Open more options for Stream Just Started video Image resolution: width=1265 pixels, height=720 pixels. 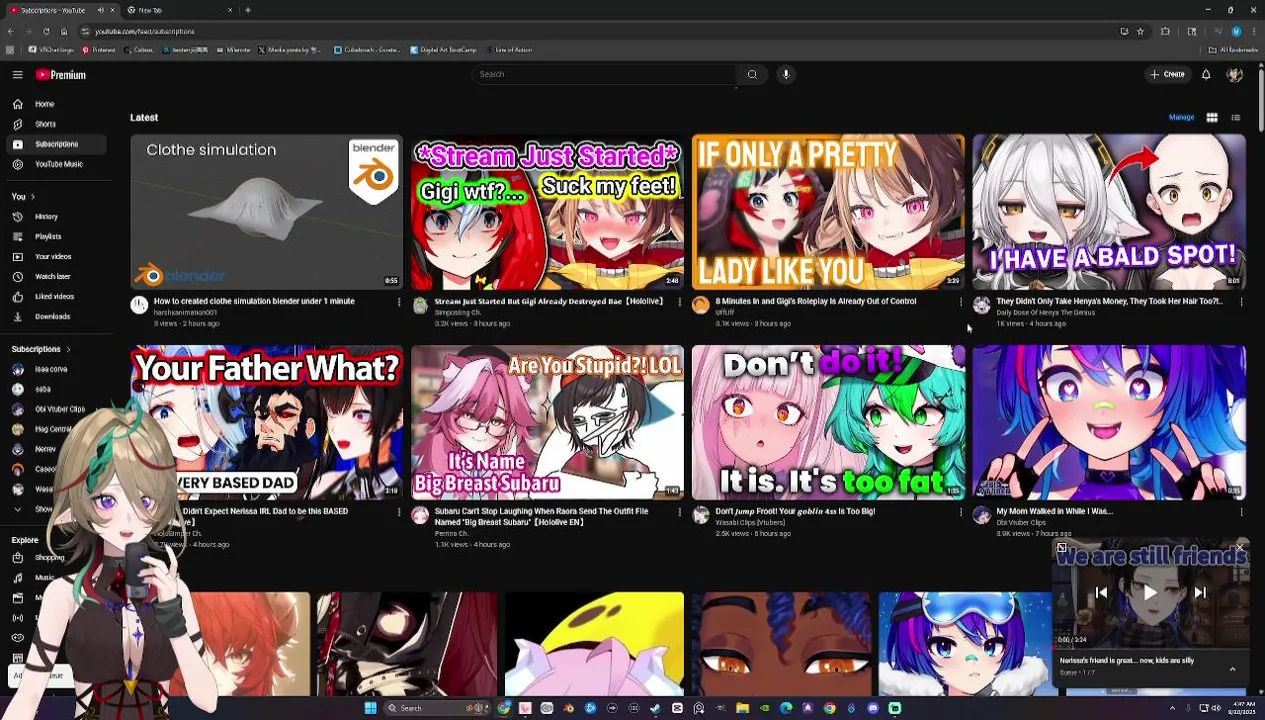(680, 302)
